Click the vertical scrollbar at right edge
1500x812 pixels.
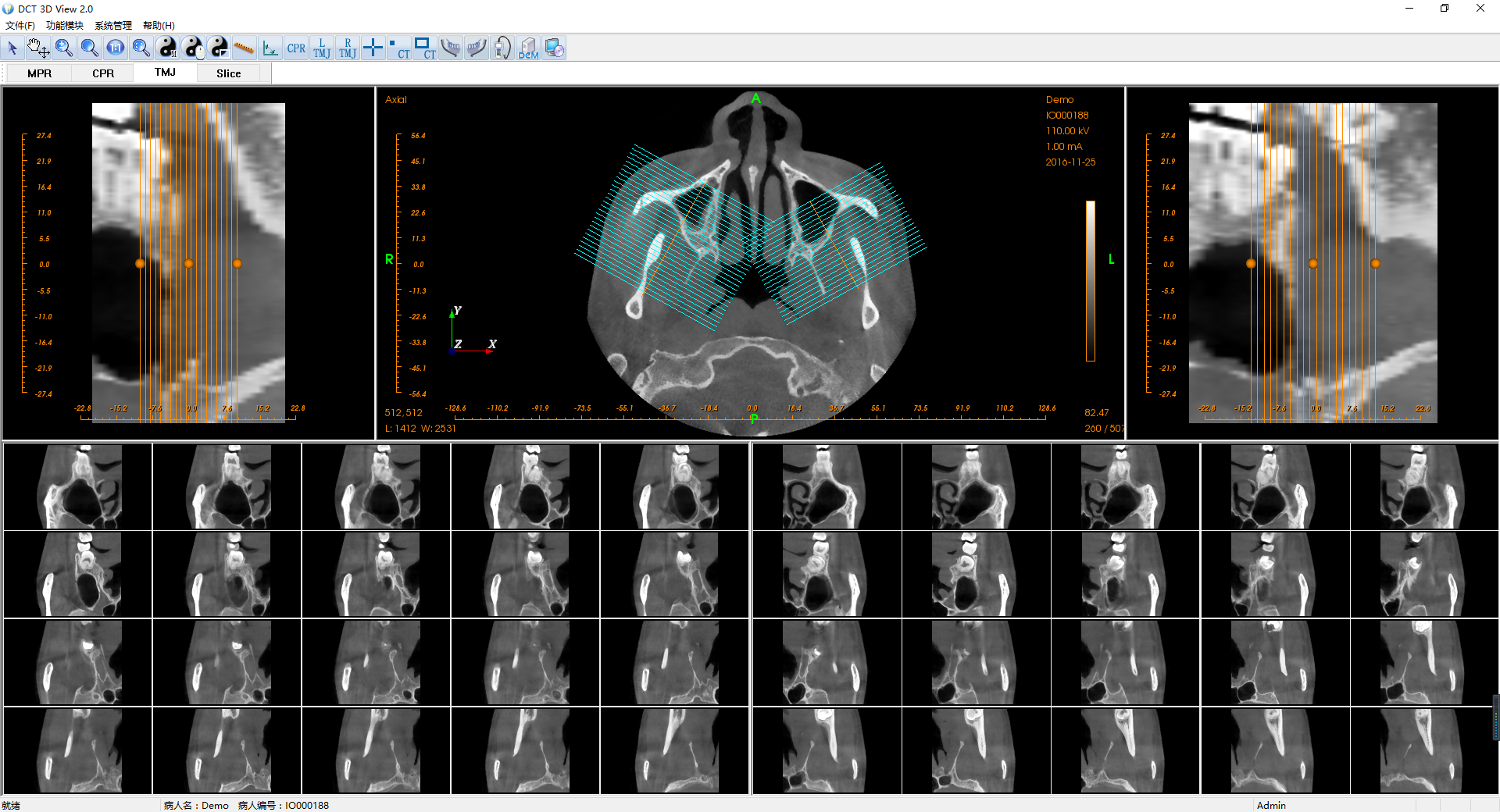(1496, 717)
